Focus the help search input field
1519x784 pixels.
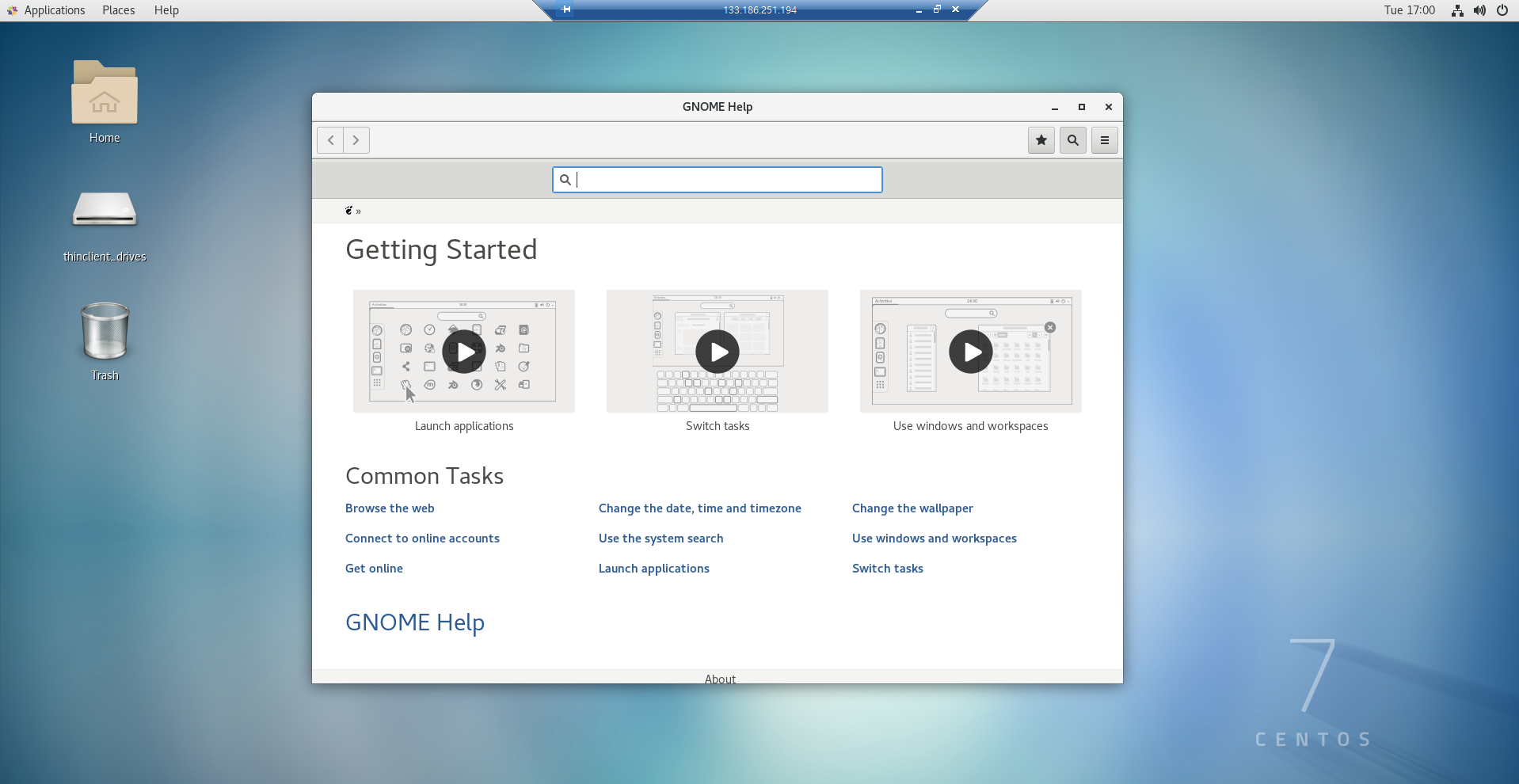click(718, 180)
